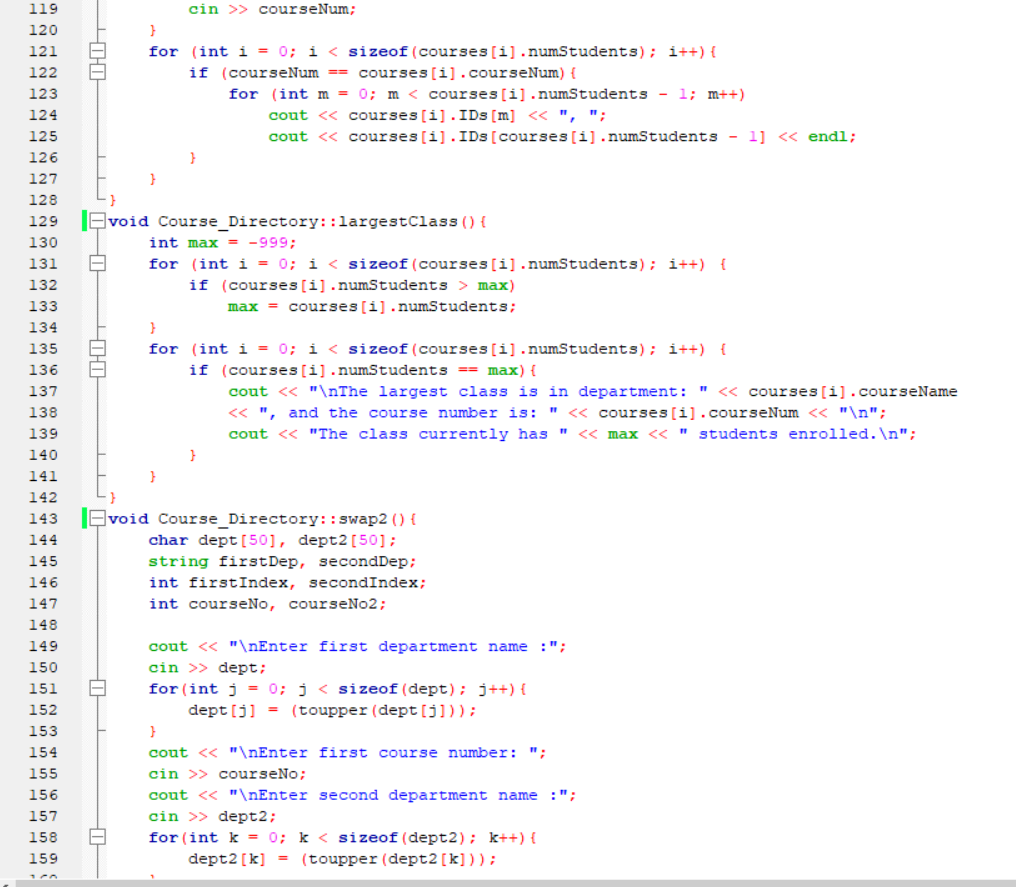1016x887 pixels.
Task: Click 'endl' on line 125
Action: pyautogui.click(x=827, y=136)
